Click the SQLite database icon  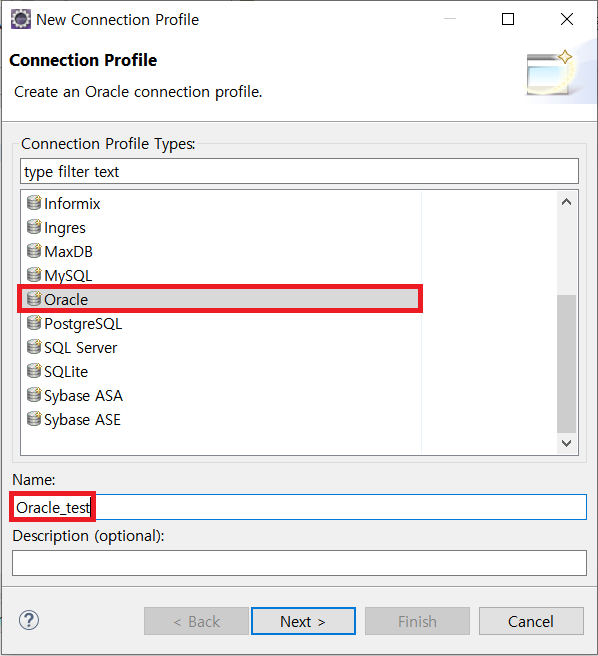[x=34, y=371]
